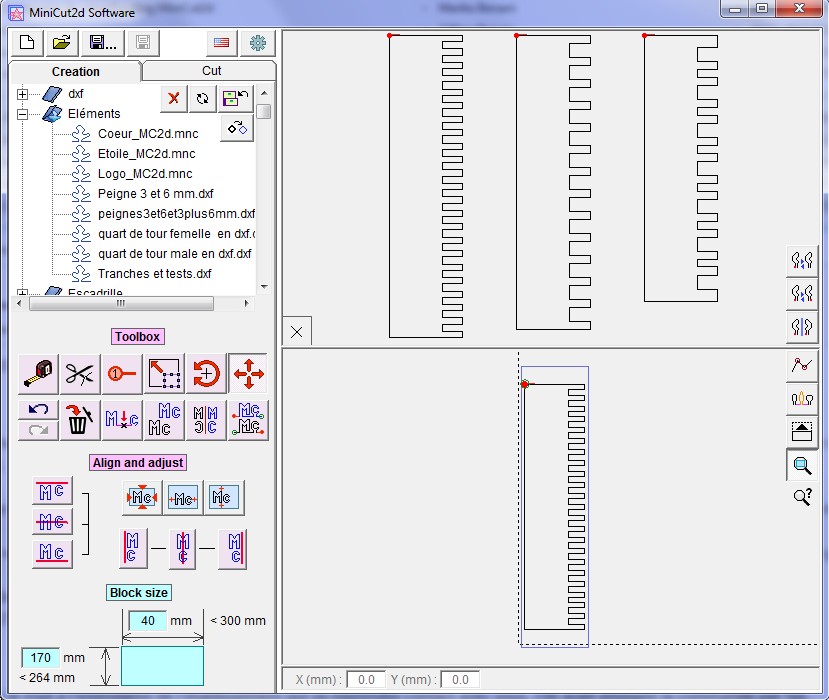Click the X (mm) coordinate field
This screenshot has height=700, width=829.
point(366,679)
